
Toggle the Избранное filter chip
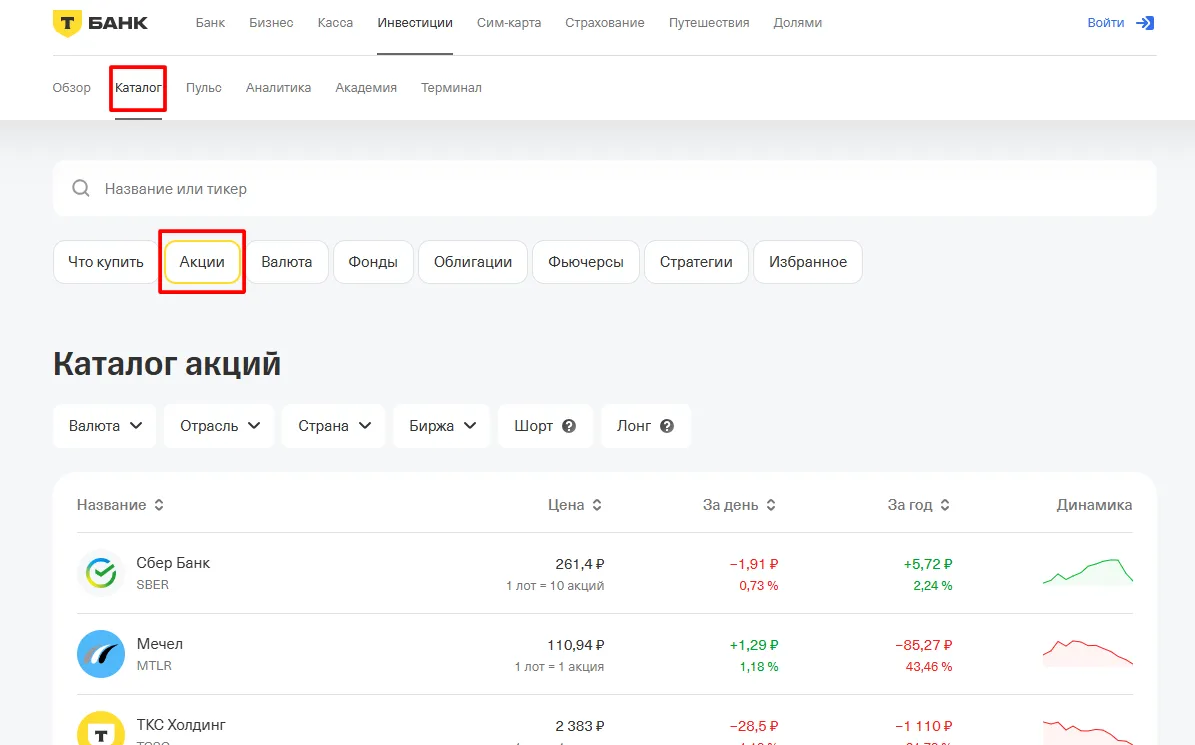808,261
